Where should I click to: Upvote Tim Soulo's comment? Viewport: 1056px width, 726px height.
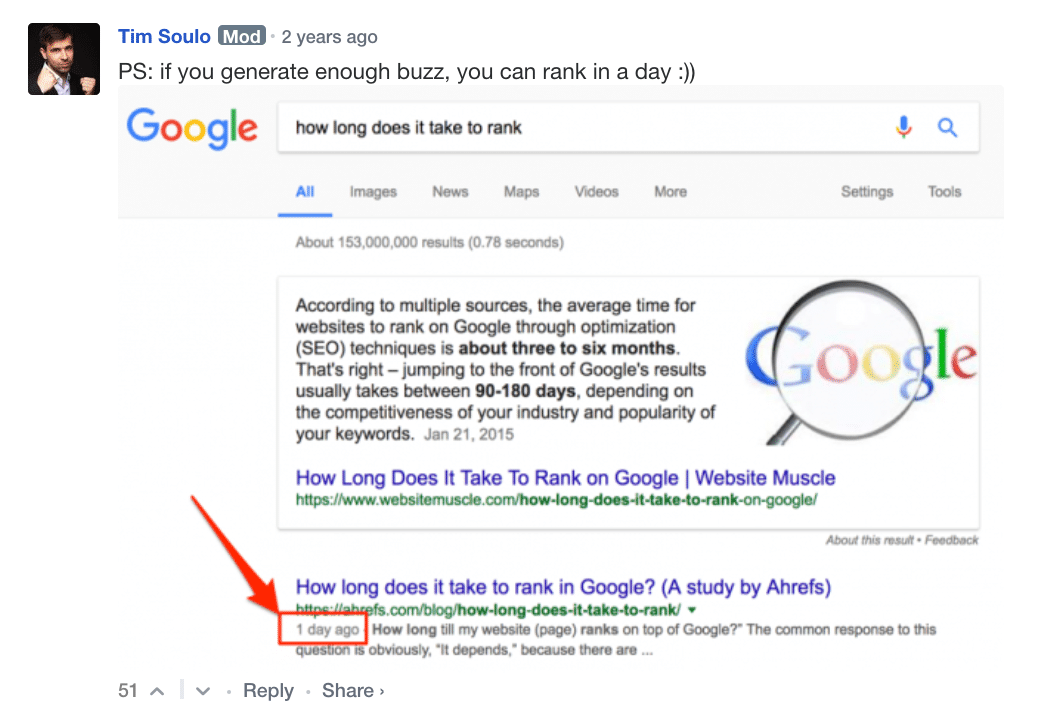pos(157,691)
